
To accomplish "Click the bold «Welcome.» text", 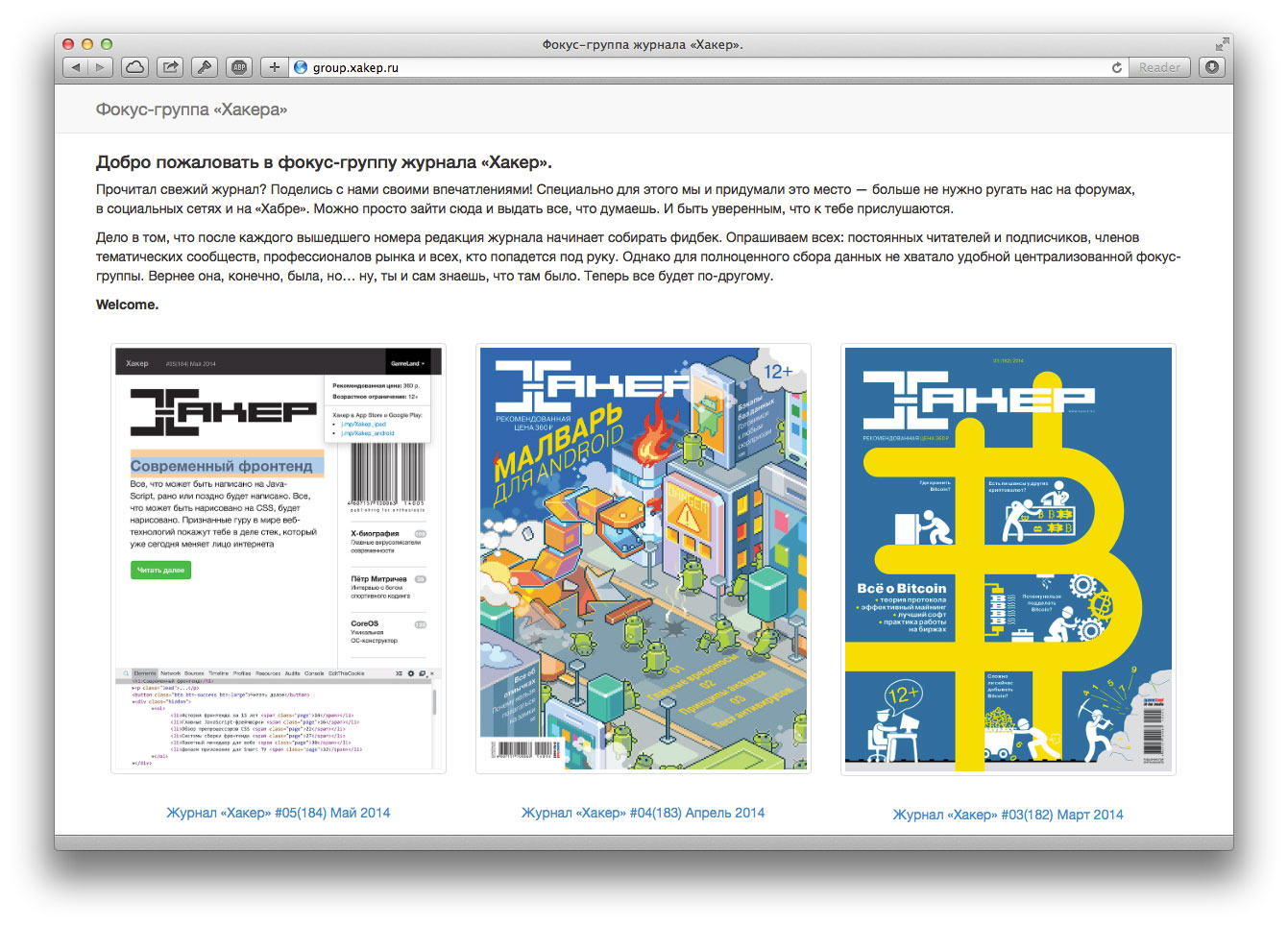I will click(128, 305).
